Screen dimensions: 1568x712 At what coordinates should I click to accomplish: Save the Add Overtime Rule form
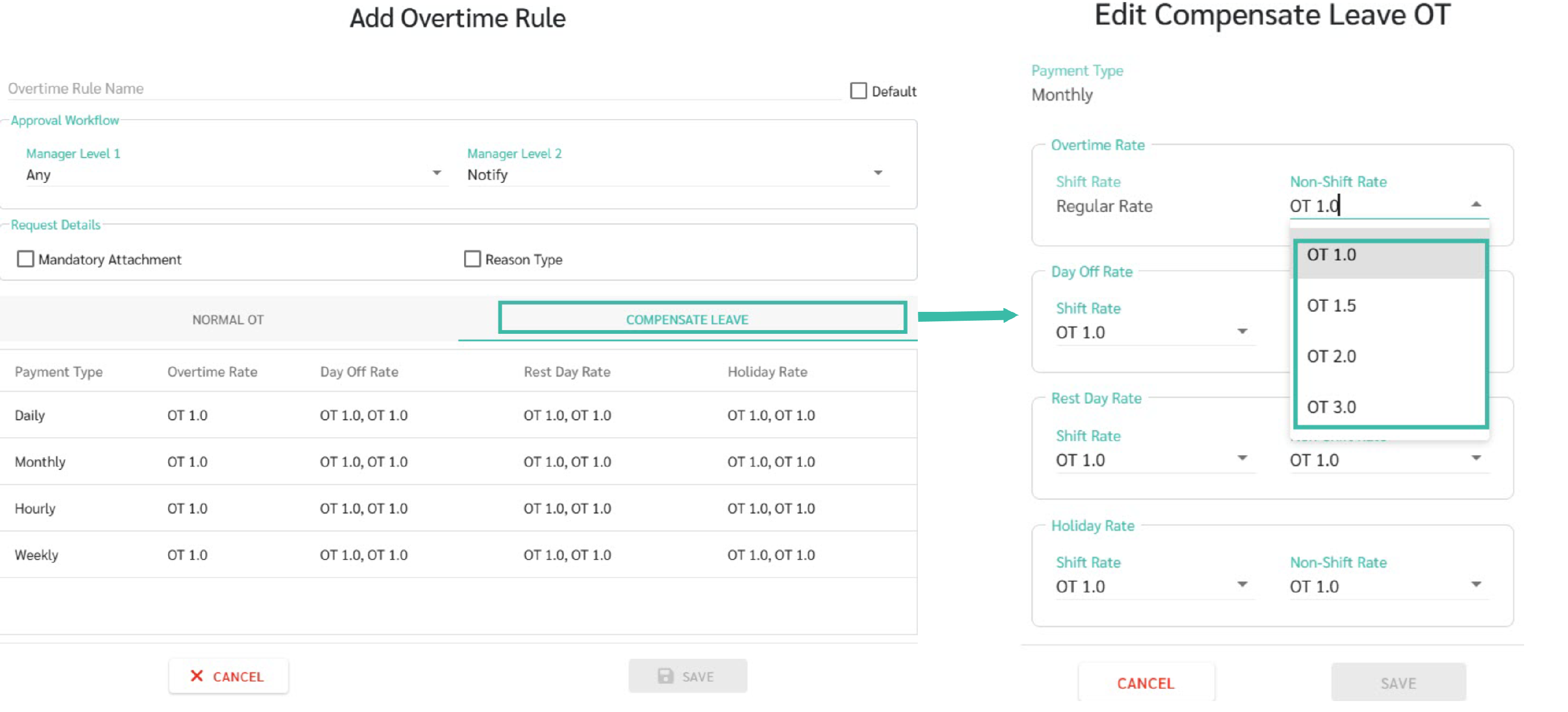click(687, 675)
